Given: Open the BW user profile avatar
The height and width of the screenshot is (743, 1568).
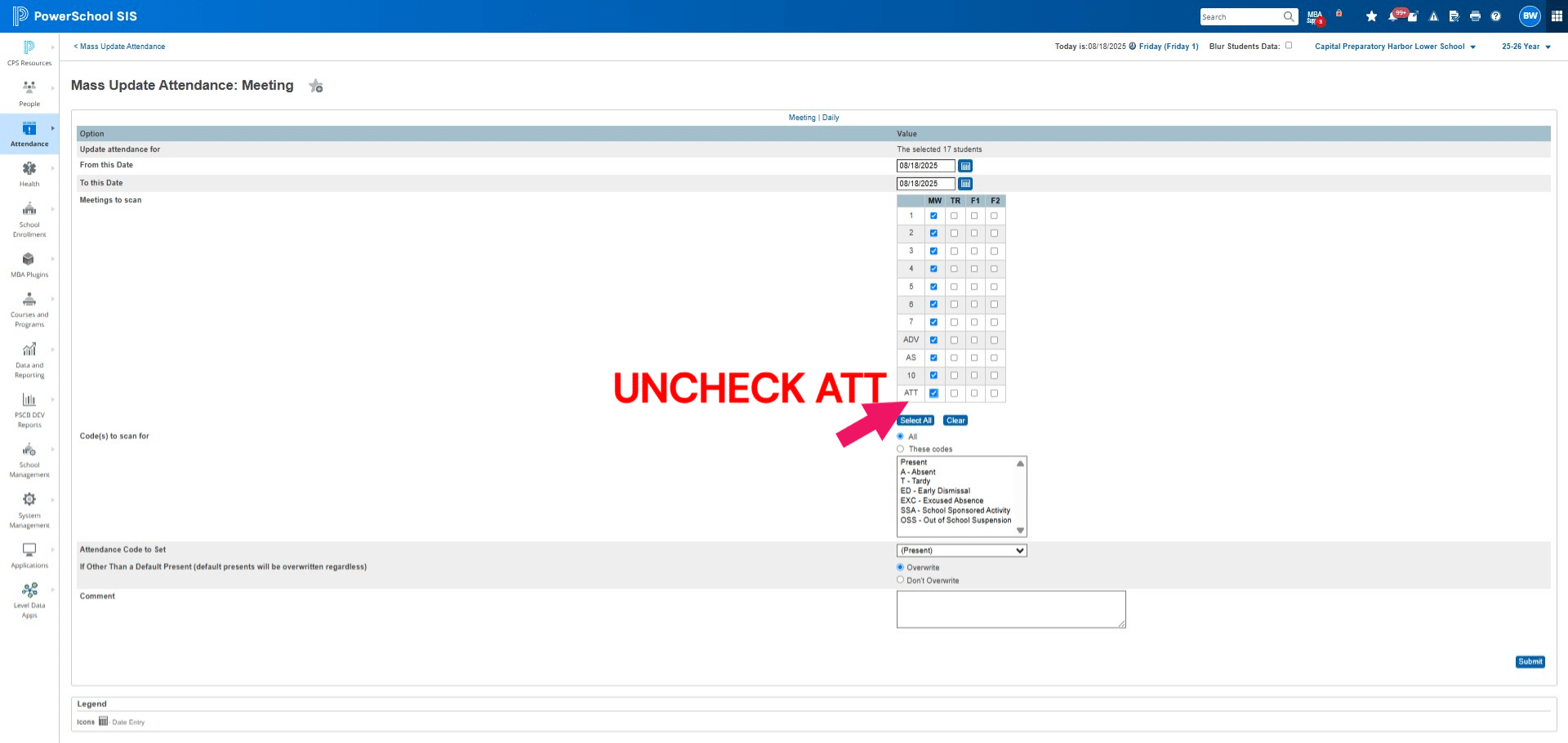Looking at the screenshot, I should click(x=1530, y=16).
